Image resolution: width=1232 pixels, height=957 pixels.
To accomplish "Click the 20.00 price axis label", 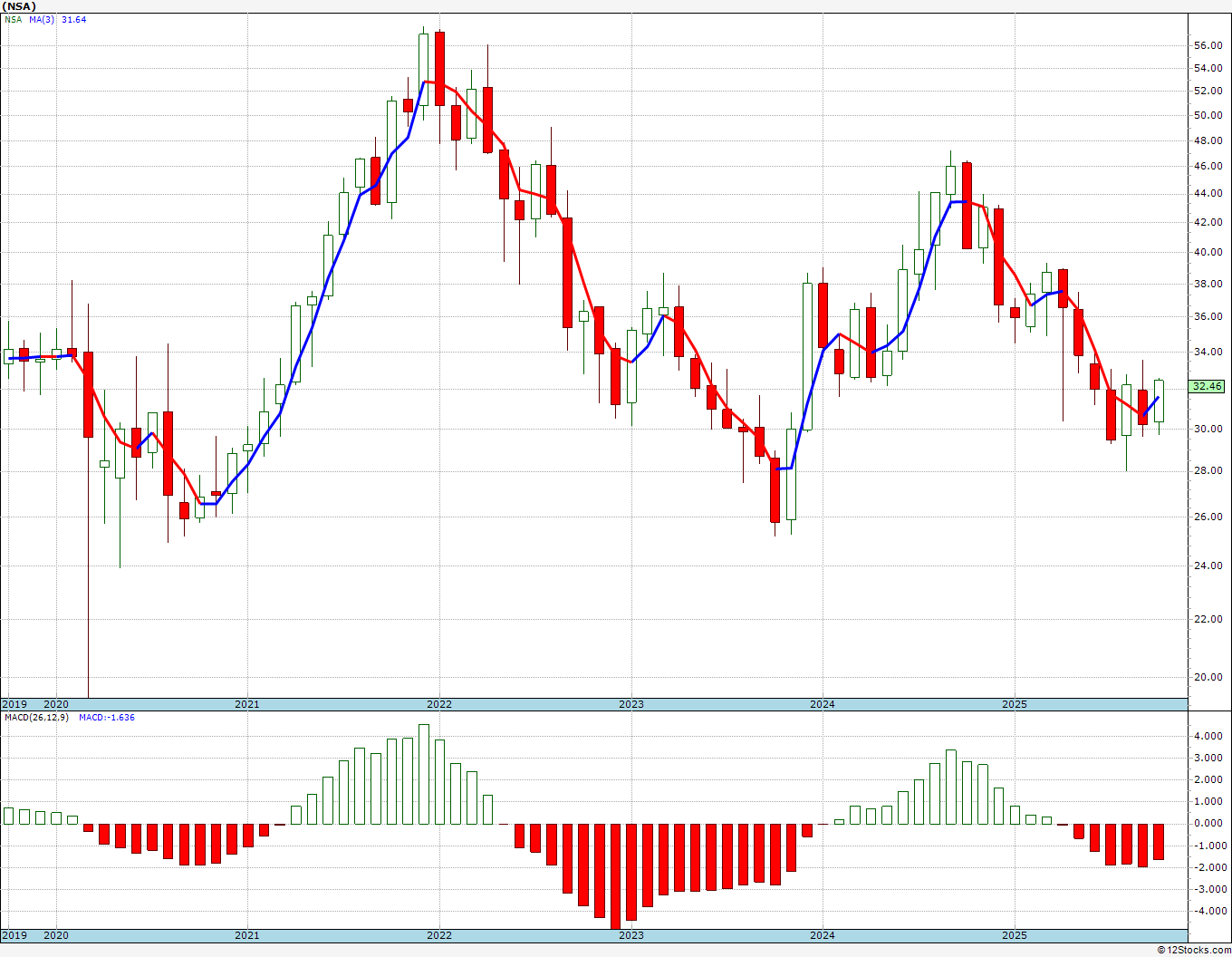I will point(1207,677).
